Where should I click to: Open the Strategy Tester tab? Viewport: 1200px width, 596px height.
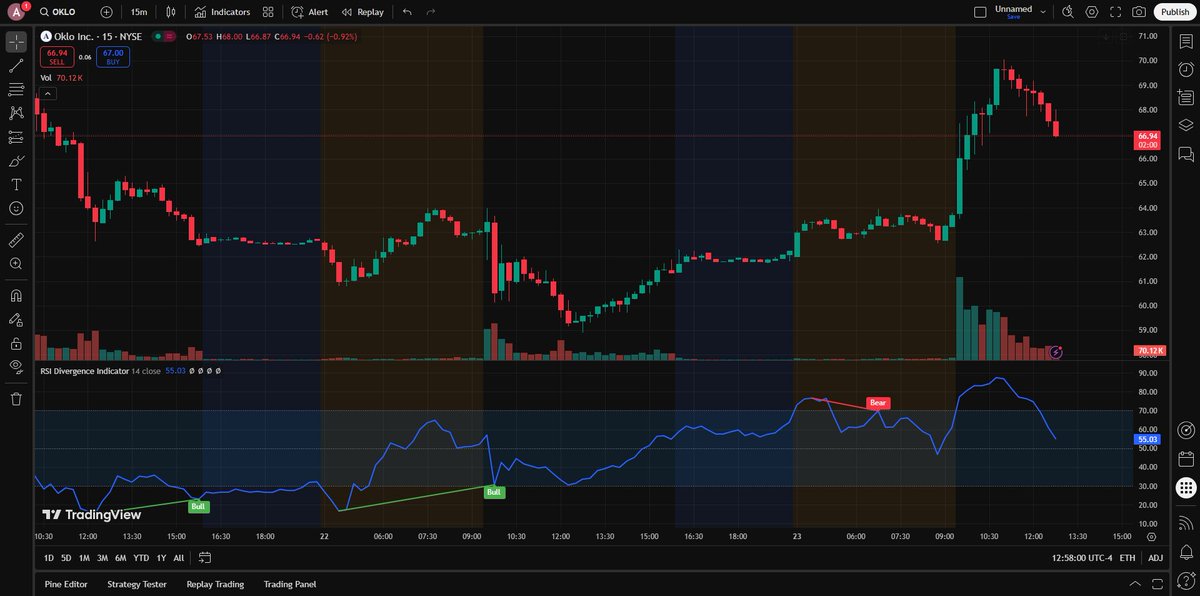point(137,584)
